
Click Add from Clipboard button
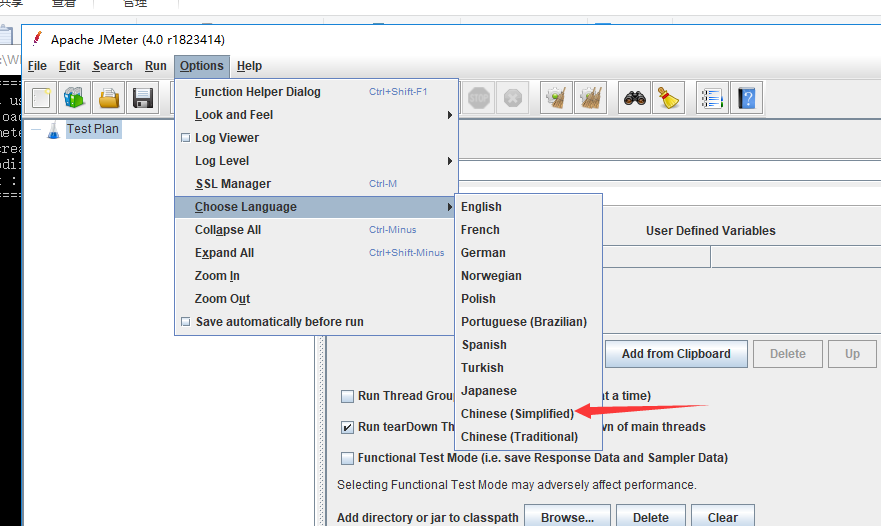[676, 354]
